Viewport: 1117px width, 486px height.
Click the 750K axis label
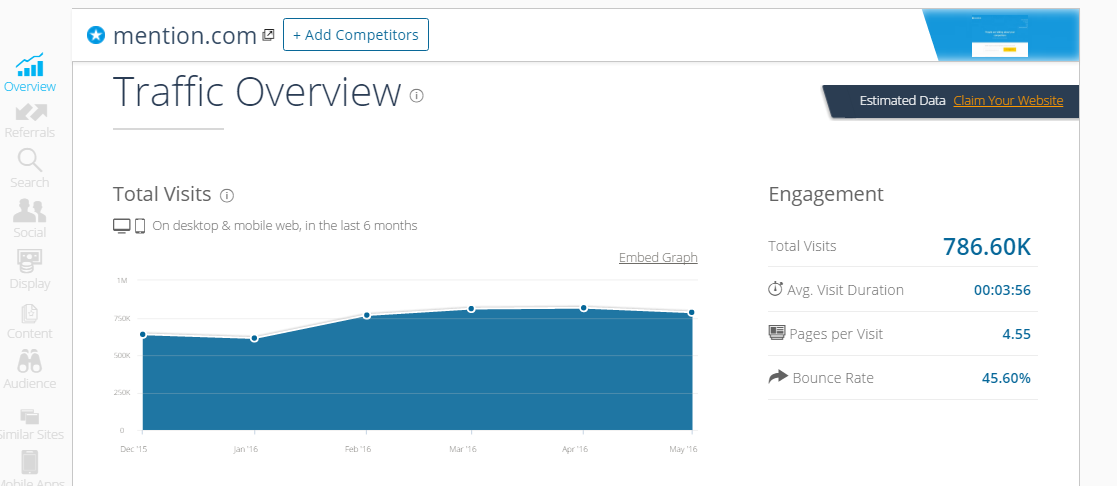pos(123,318)
